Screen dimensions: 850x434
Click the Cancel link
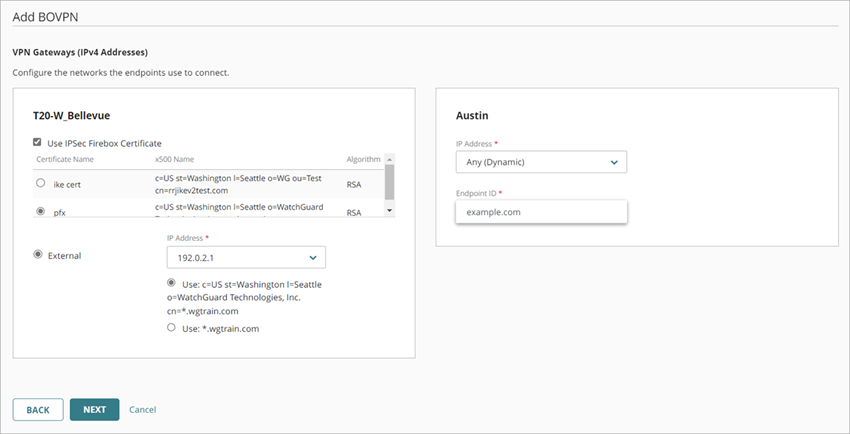click(x=143, y=410)
